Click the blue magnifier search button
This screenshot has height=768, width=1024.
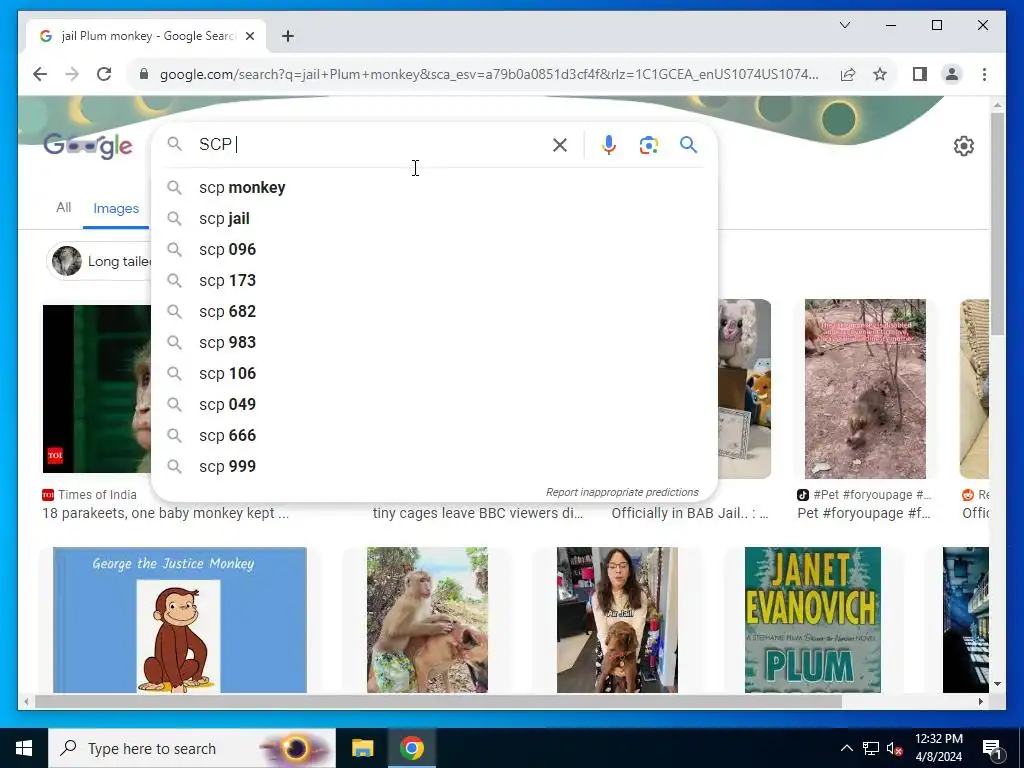(x=688, y=145)
